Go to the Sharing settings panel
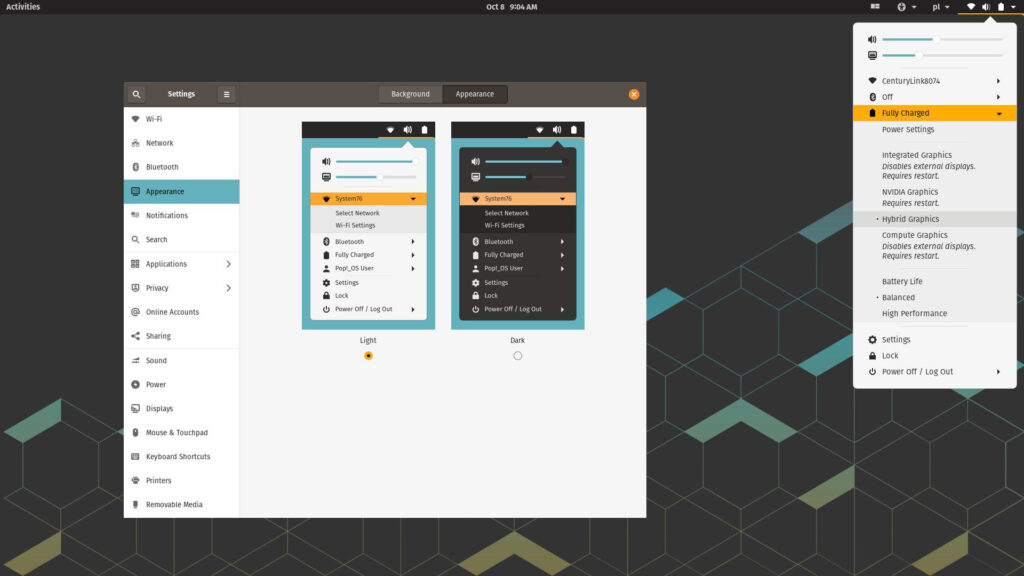1024x576 pixels. (182, 336)
